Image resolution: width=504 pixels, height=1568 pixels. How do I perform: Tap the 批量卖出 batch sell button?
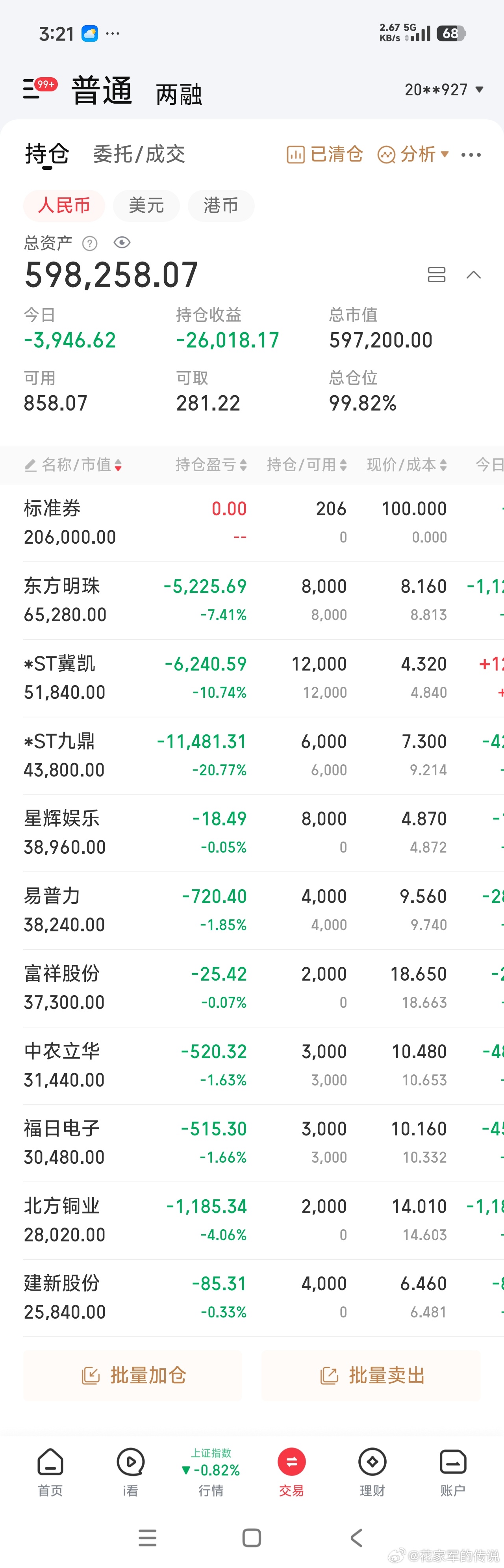tap(371, 1376)
